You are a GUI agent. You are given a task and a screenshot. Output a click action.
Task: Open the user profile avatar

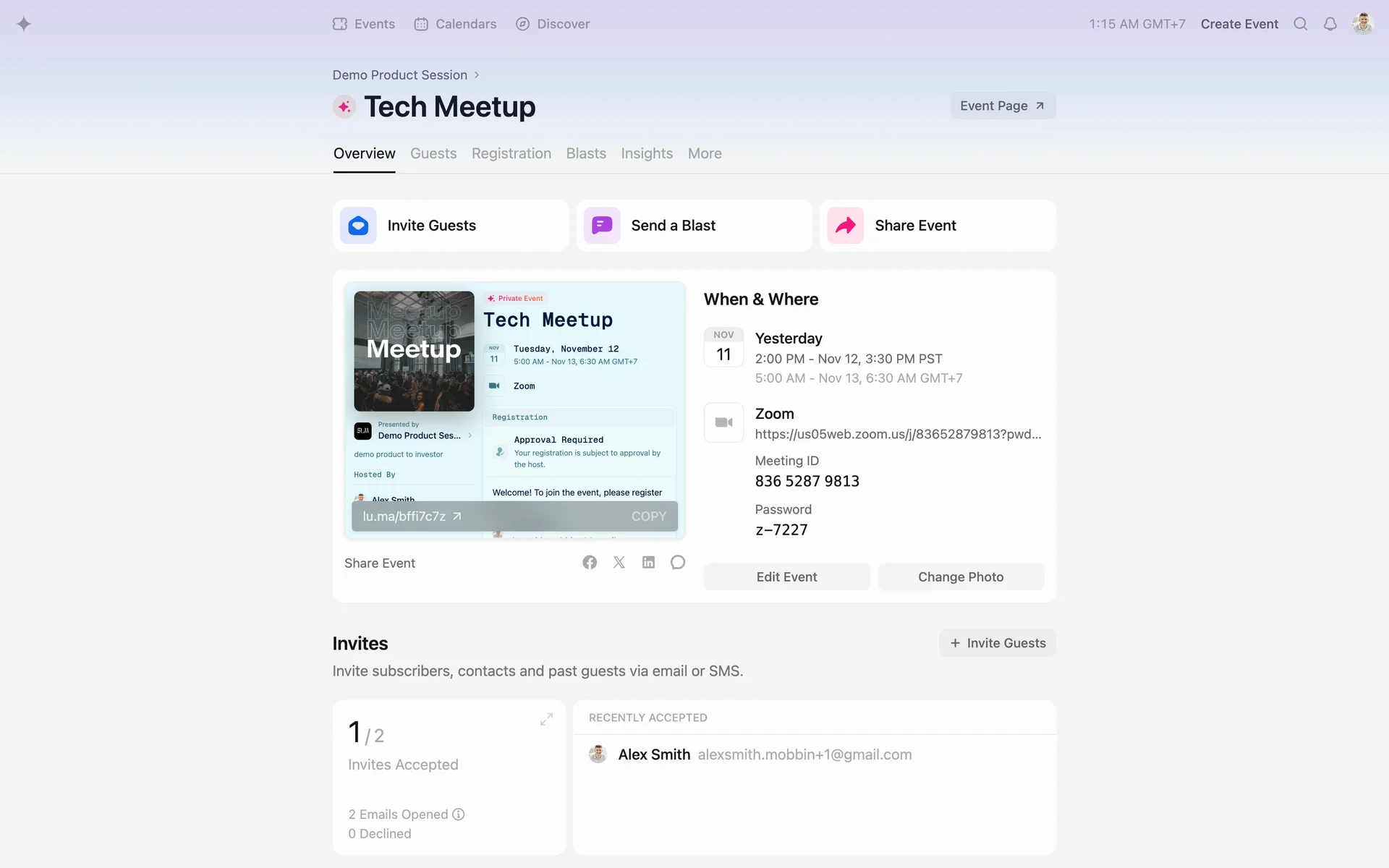1362,24
